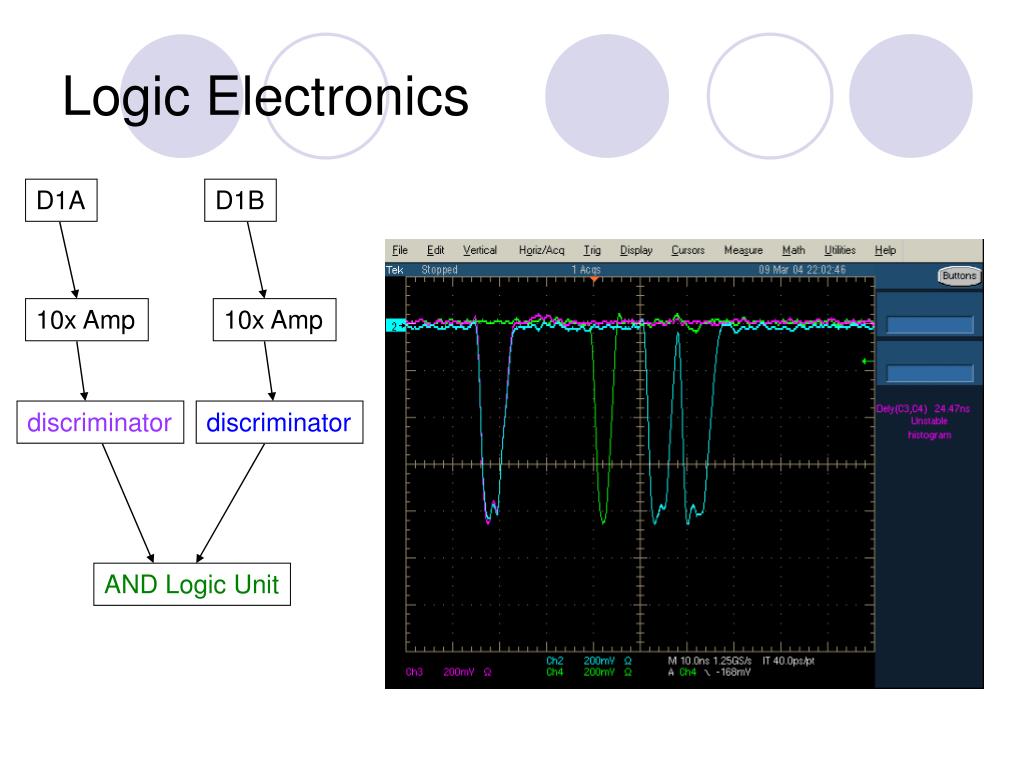Click the Ch2 200mV scale readout

click(x=589, y=661)
